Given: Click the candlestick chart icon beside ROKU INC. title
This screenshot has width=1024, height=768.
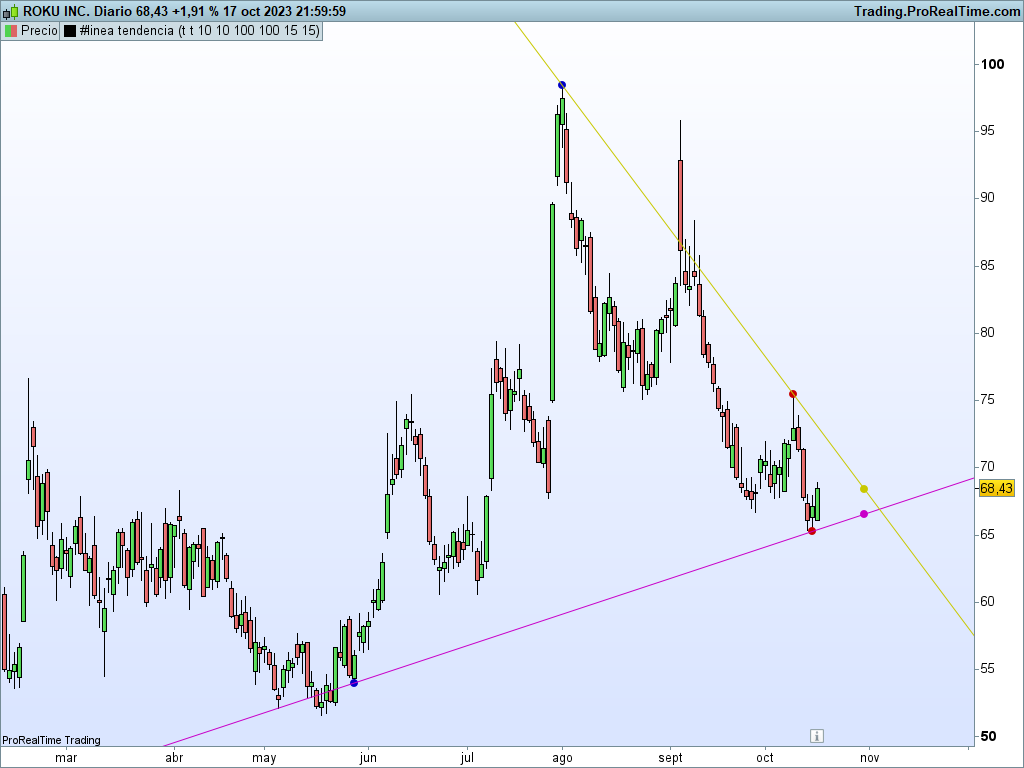Looking at the screenshot, I should (x=10, y=11).
